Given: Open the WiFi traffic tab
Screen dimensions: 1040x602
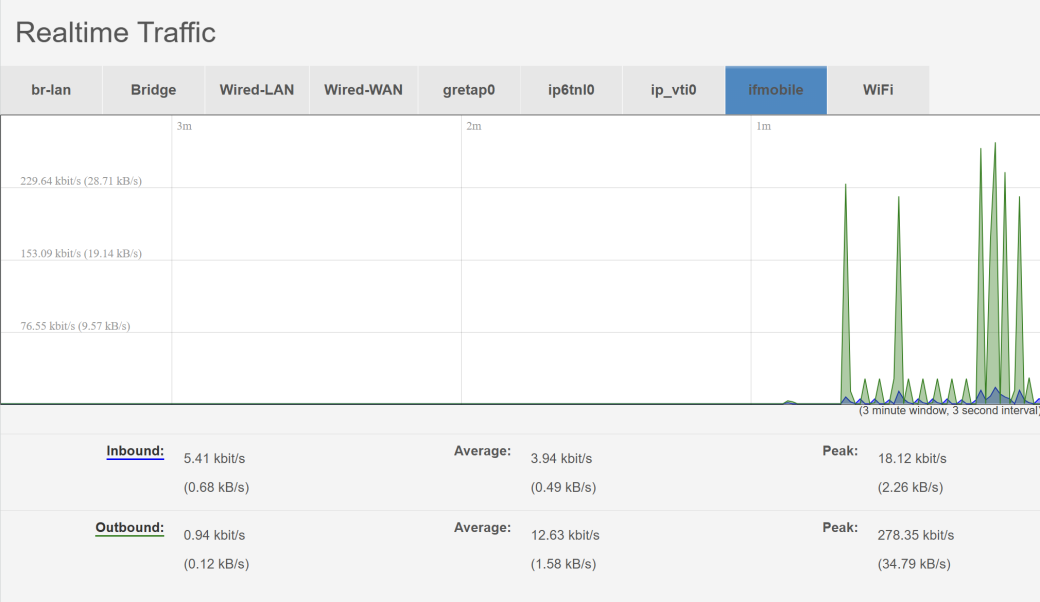Looking at the screenshot, I should tap(878, 89).
